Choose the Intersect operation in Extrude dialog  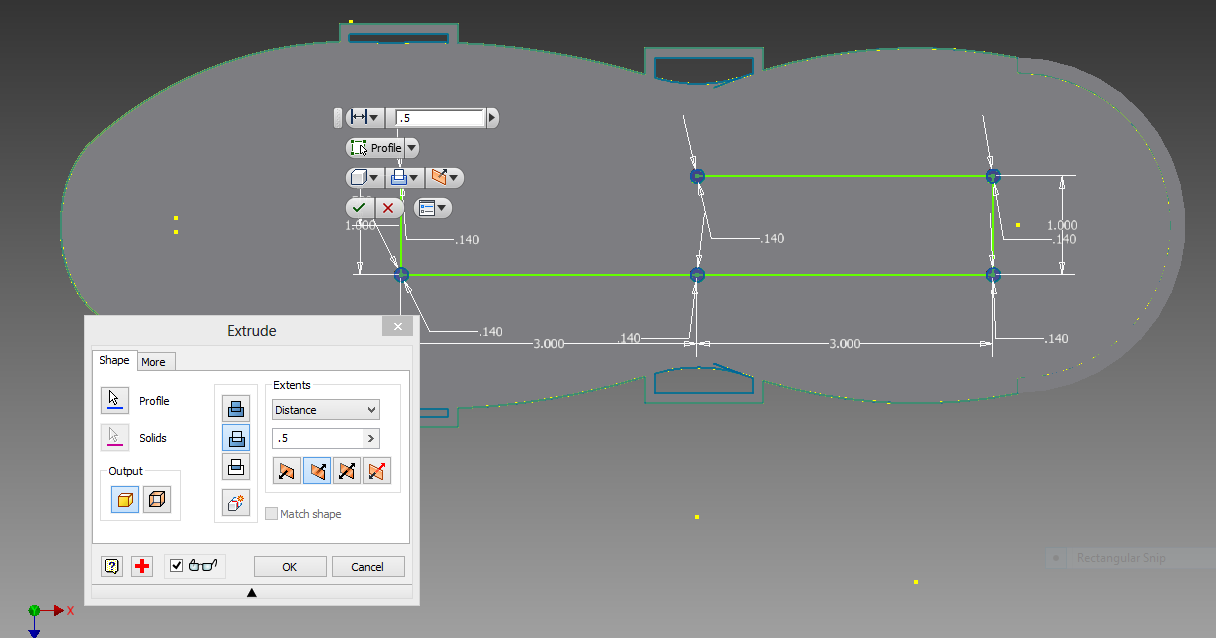pos(235,466)
